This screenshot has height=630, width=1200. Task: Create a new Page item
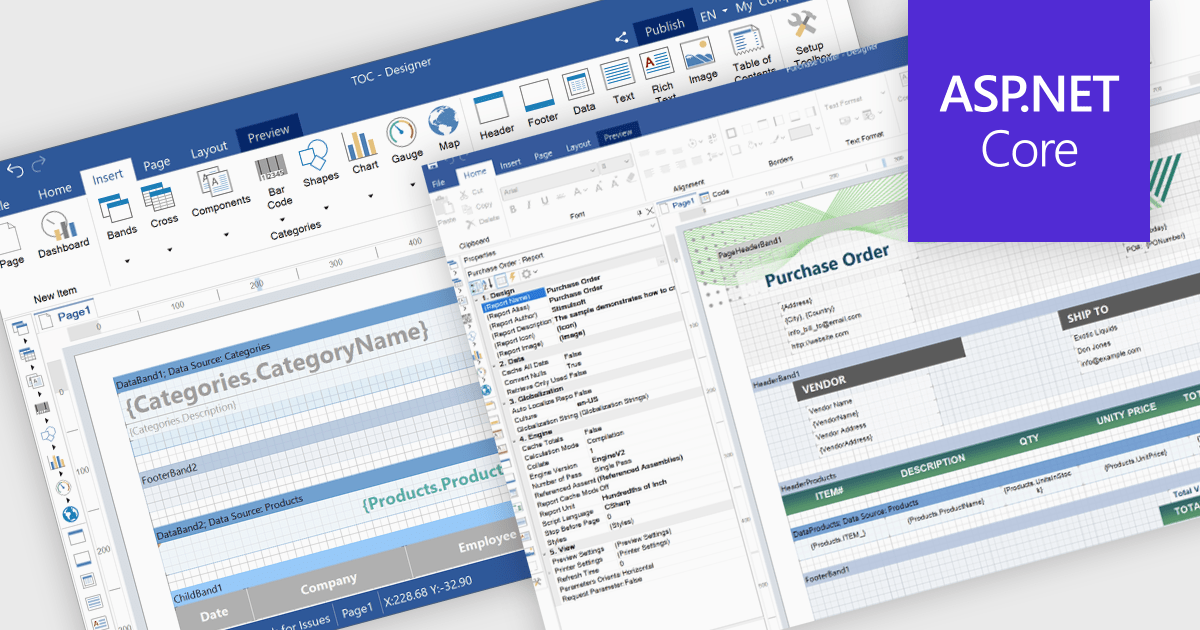coord(9,245)
